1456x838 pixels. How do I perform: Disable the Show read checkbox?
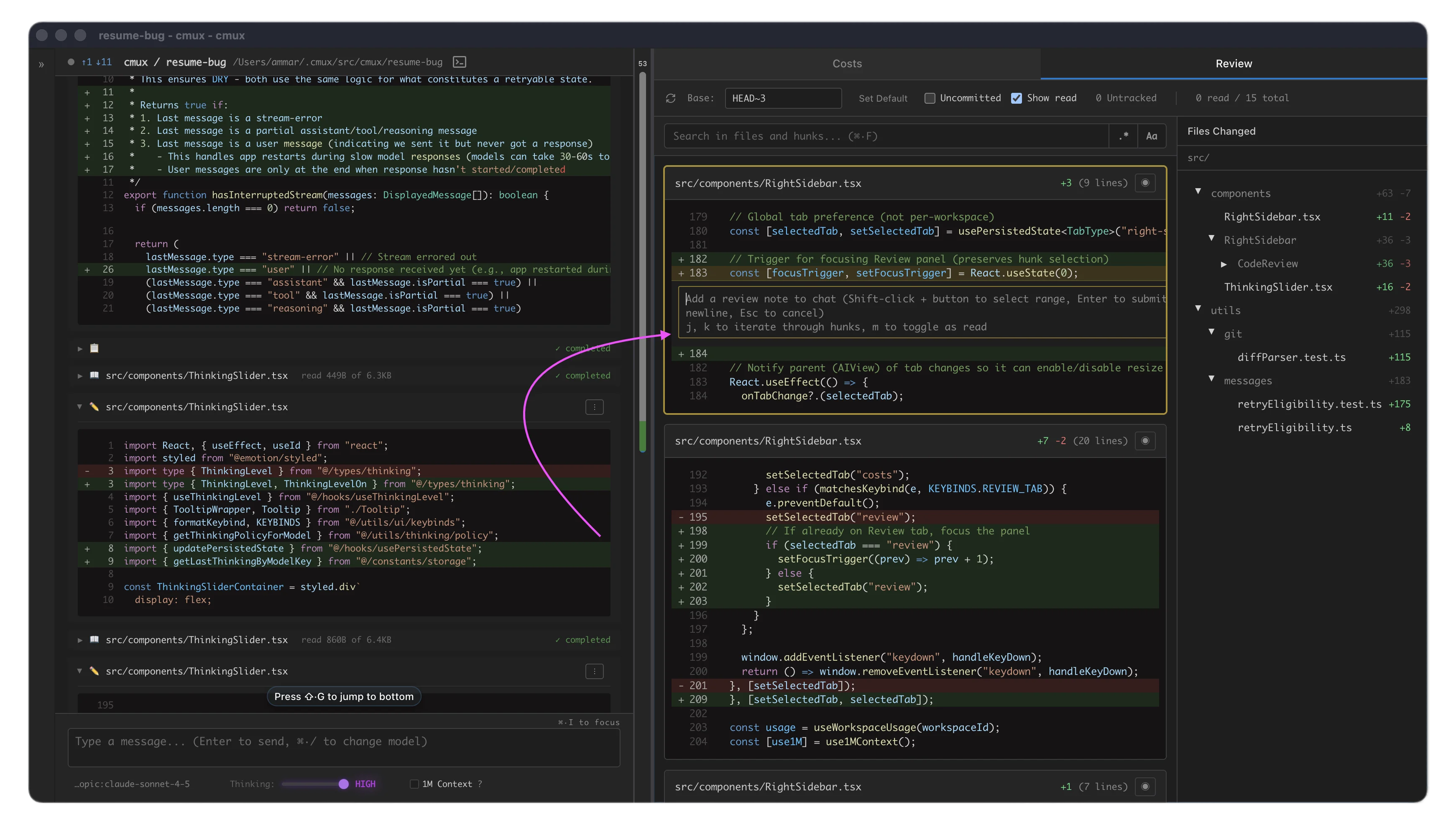coord(1017,98)
